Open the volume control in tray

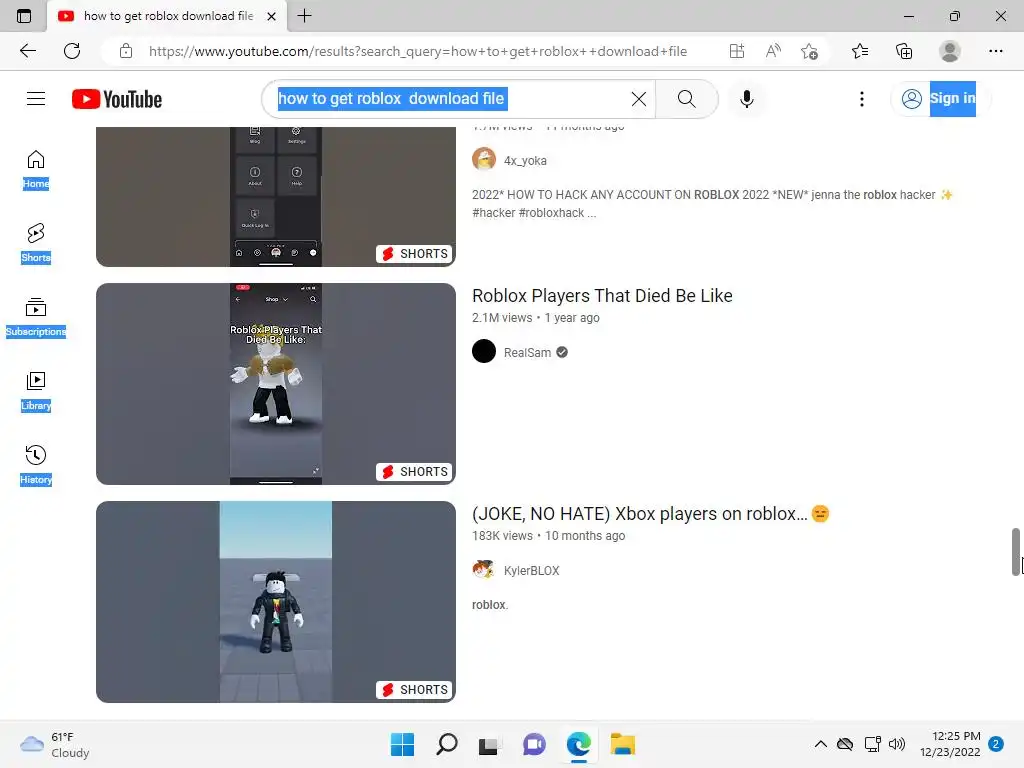tap(897, 744)
